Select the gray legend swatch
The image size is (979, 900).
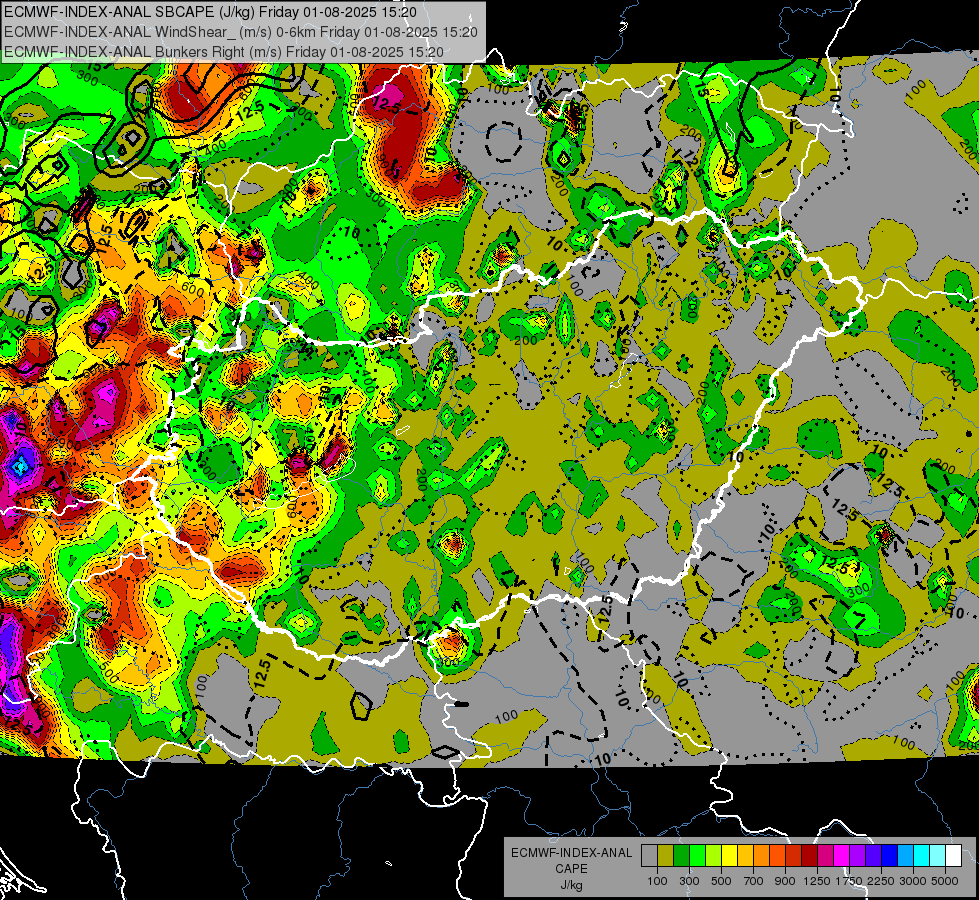649,856
